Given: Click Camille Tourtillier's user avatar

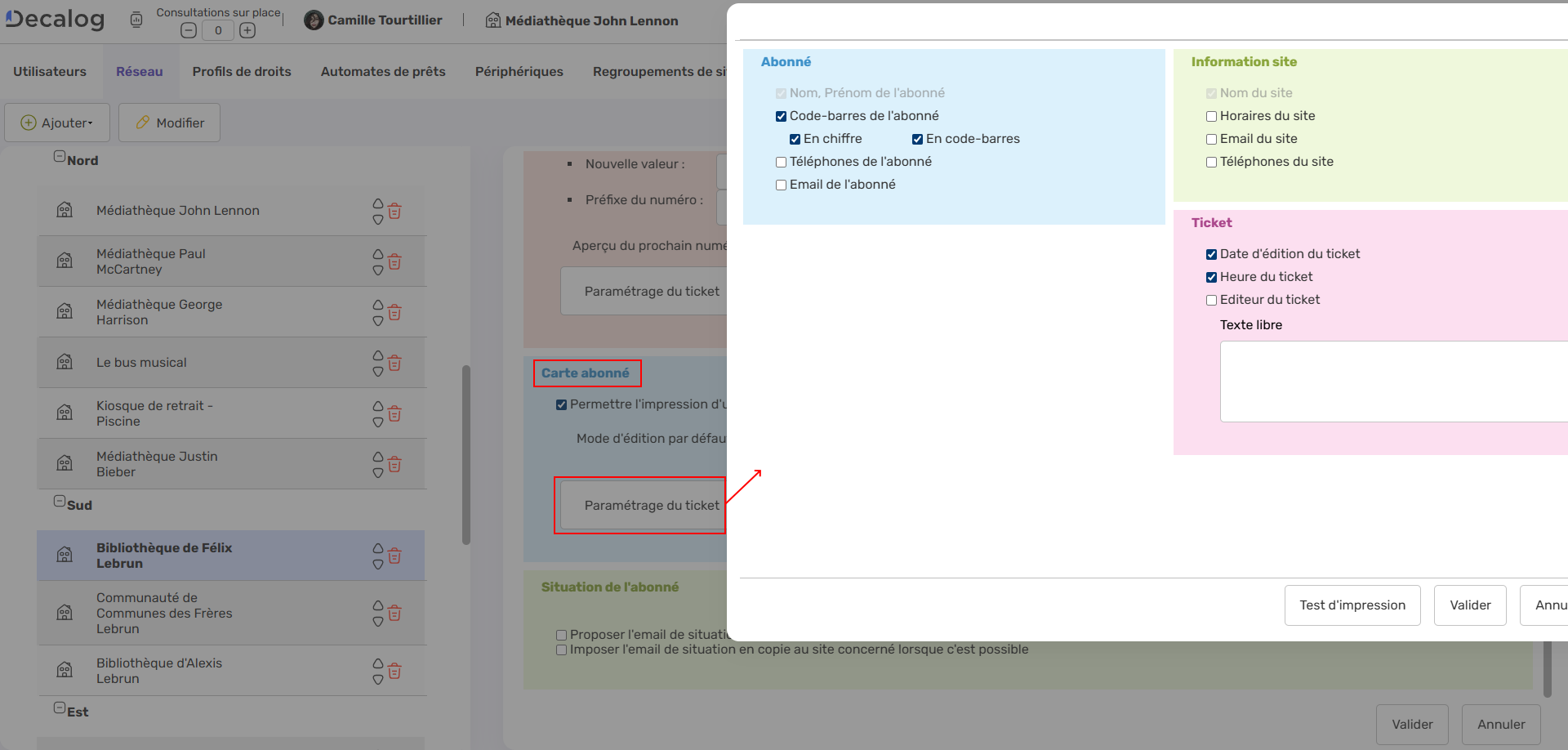Looking at the screenshot, I should [314, 20].
